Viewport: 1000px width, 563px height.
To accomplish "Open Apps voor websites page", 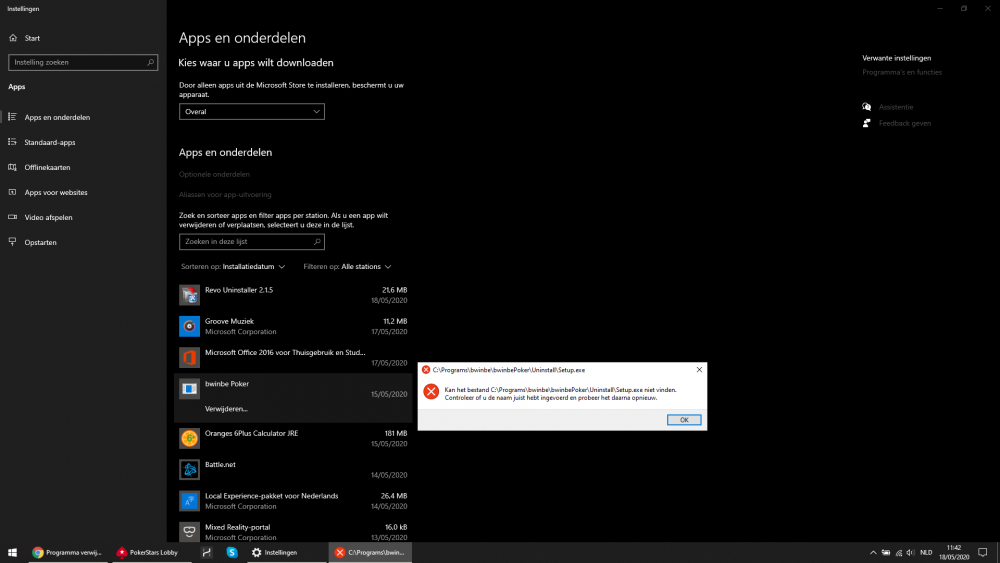I will pyautogui.click(x=56, y=192).
